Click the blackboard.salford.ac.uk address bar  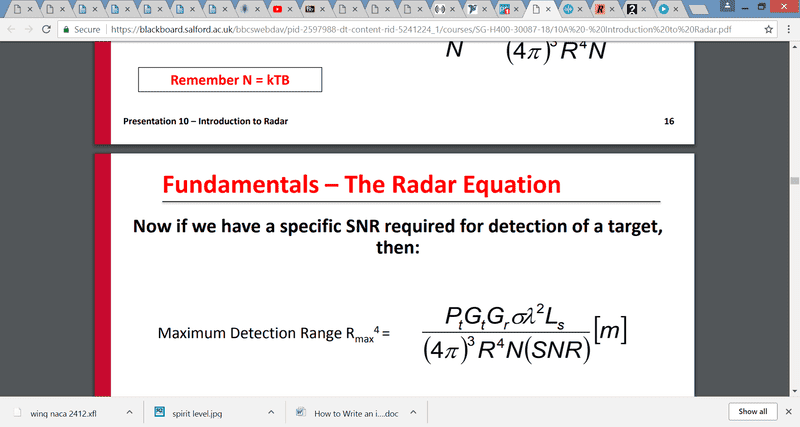pos(400,30)
